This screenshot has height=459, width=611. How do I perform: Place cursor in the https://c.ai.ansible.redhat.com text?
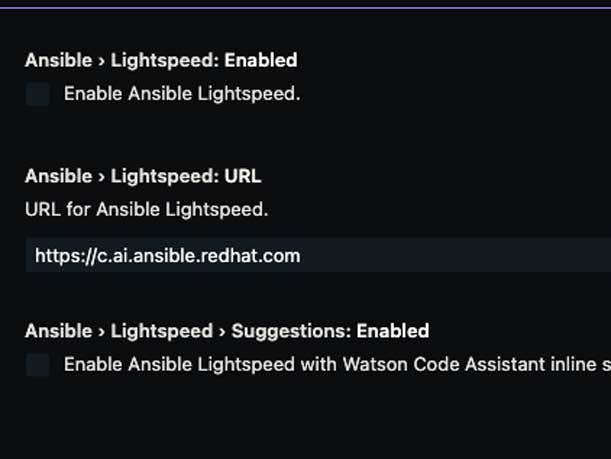pos(167,256)
